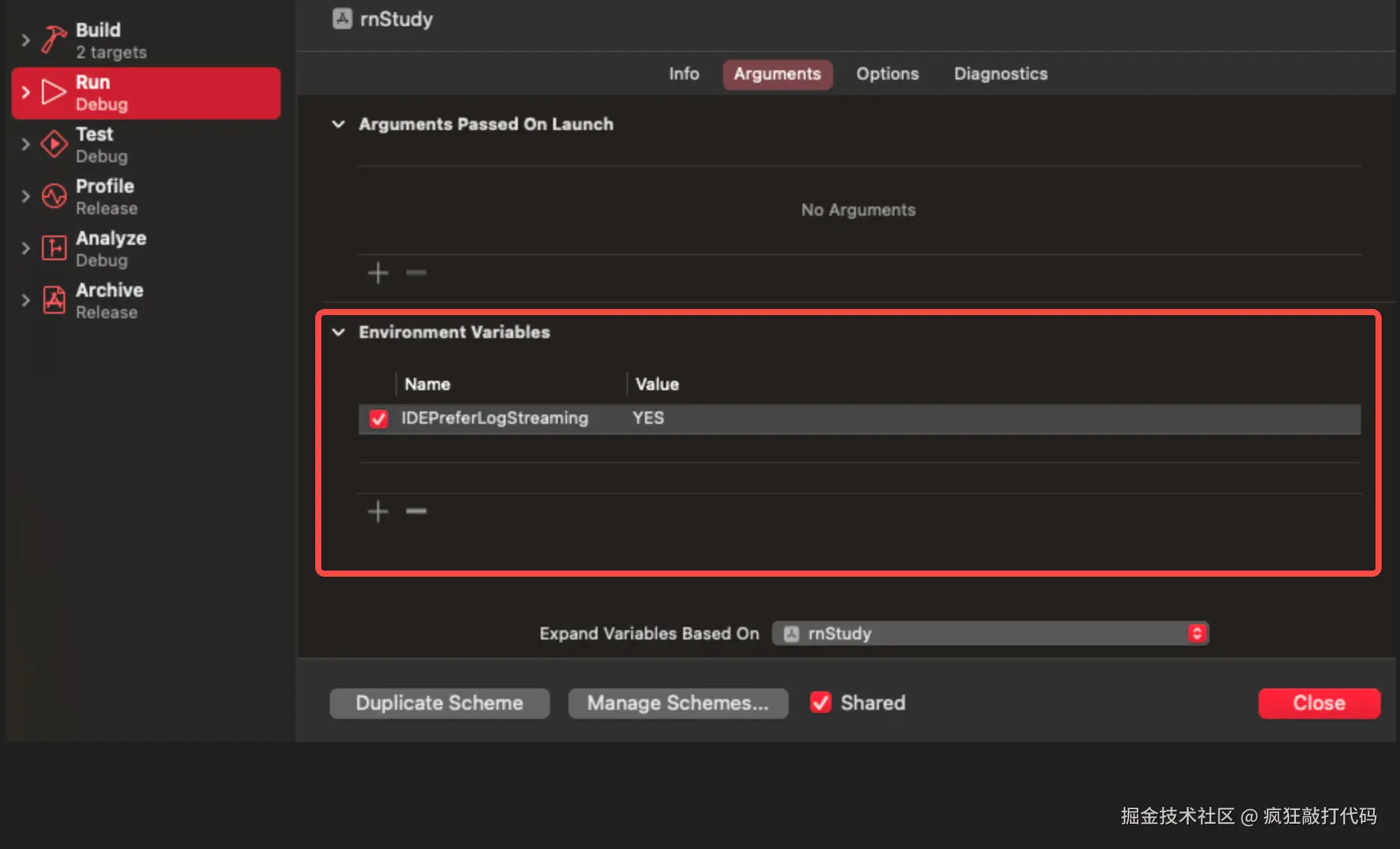Image resolution: width=1400 pixels, height=849 pixels.
Task: Click the YES value cell
Action: pos(648,418)
